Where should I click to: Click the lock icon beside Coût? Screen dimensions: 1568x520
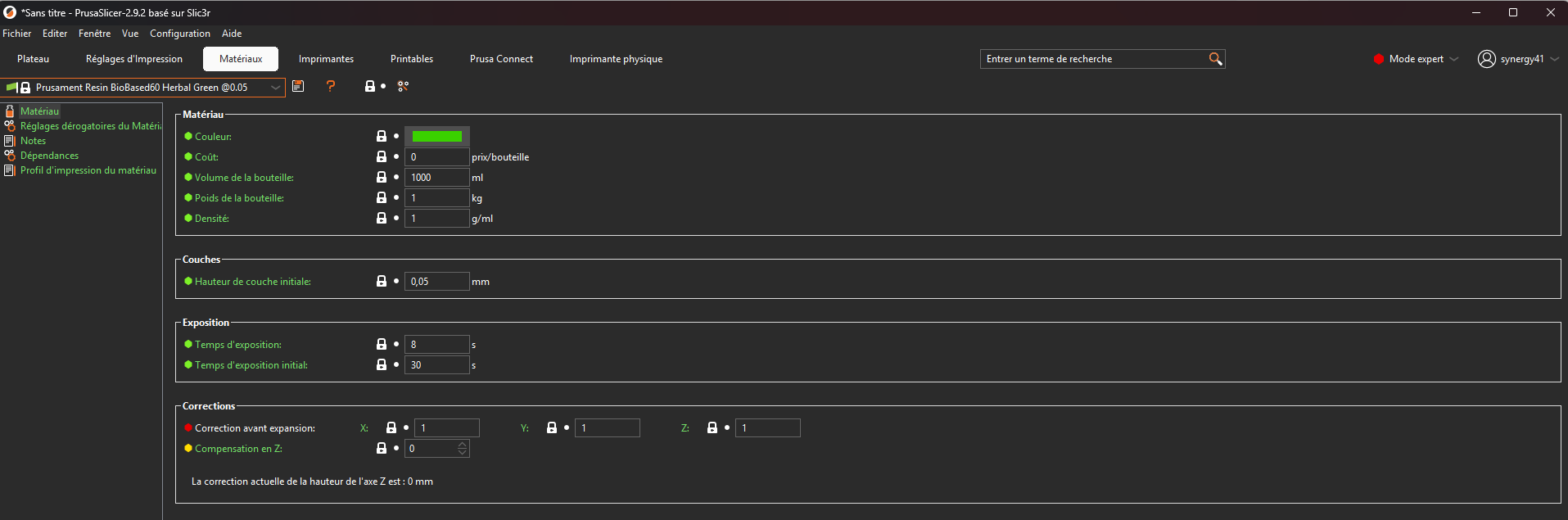[382, 156]
